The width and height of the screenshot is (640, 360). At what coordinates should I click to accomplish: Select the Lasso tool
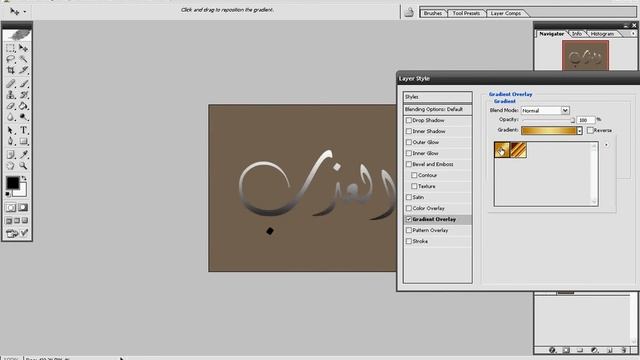(x=11, y=59)
